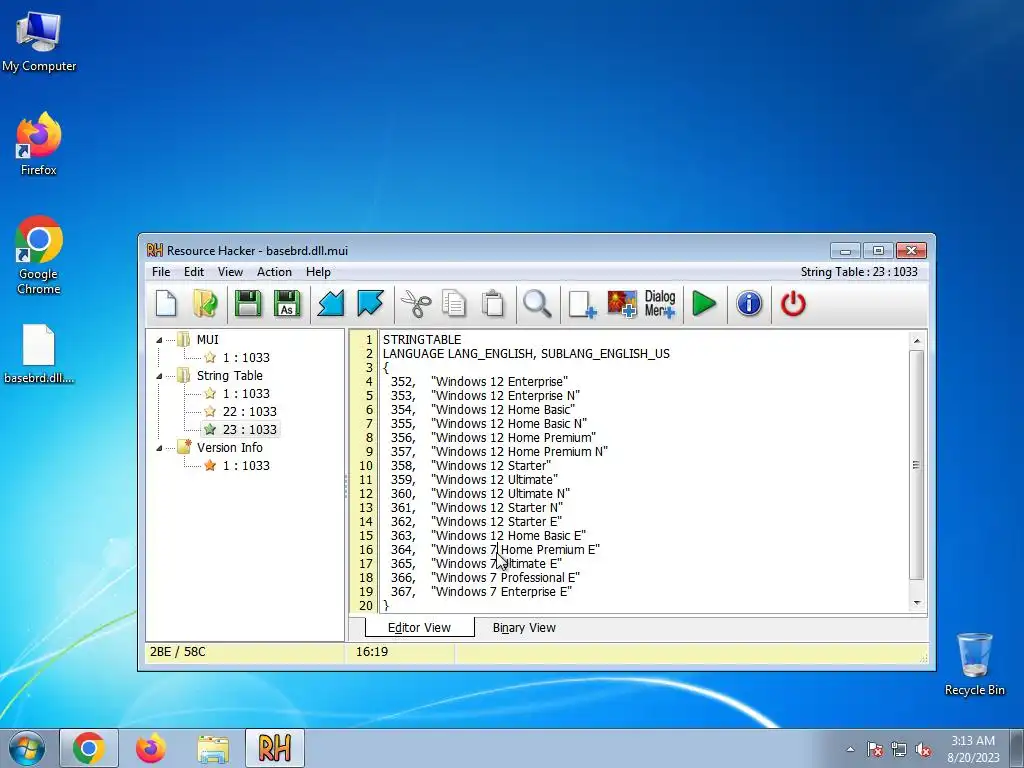
Task: Click the LANGUAGE LANG_ENGLISH line
Action: click(526, 354)
